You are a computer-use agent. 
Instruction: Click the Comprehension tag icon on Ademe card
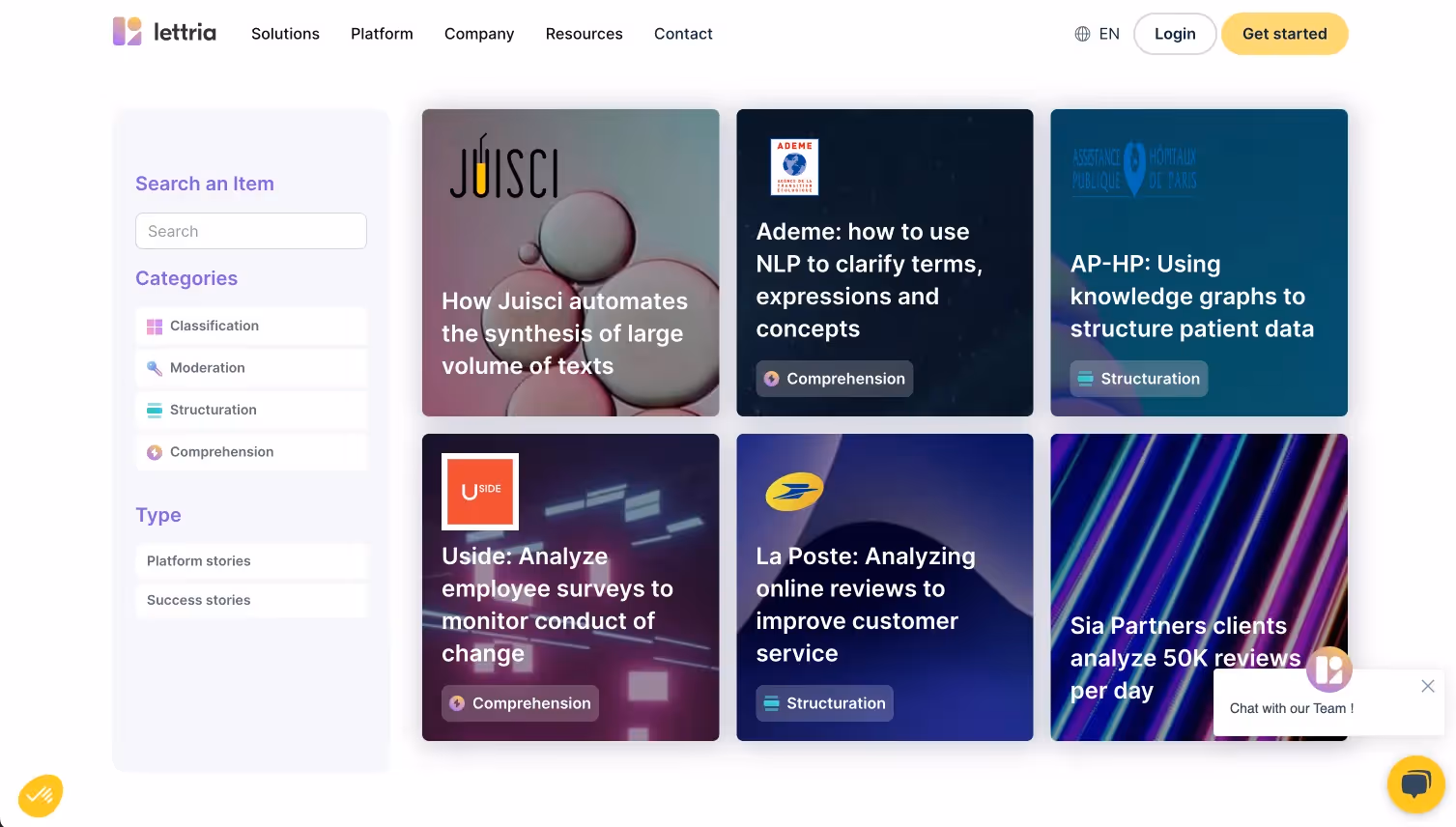pos(771,379)
